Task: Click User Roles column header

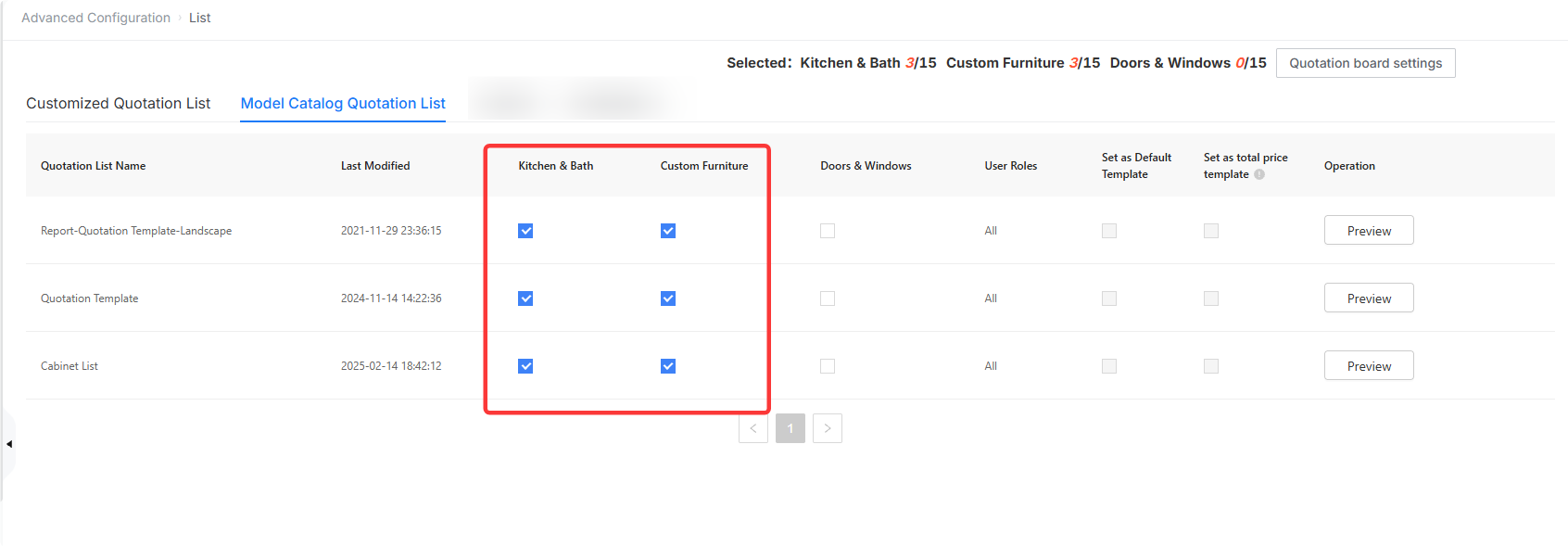Action: pos(1011,166)
